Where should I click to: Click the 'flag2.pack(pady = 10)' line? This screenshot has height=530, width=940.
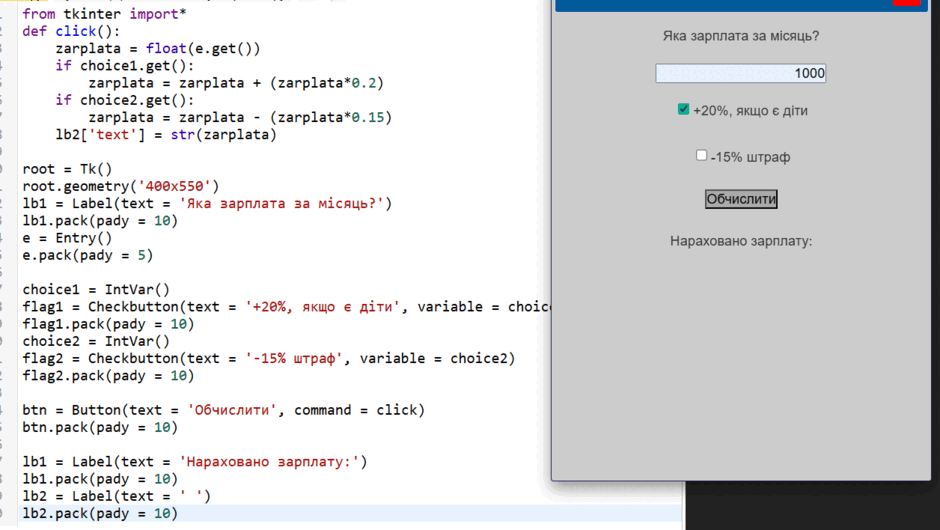(109, 376)
